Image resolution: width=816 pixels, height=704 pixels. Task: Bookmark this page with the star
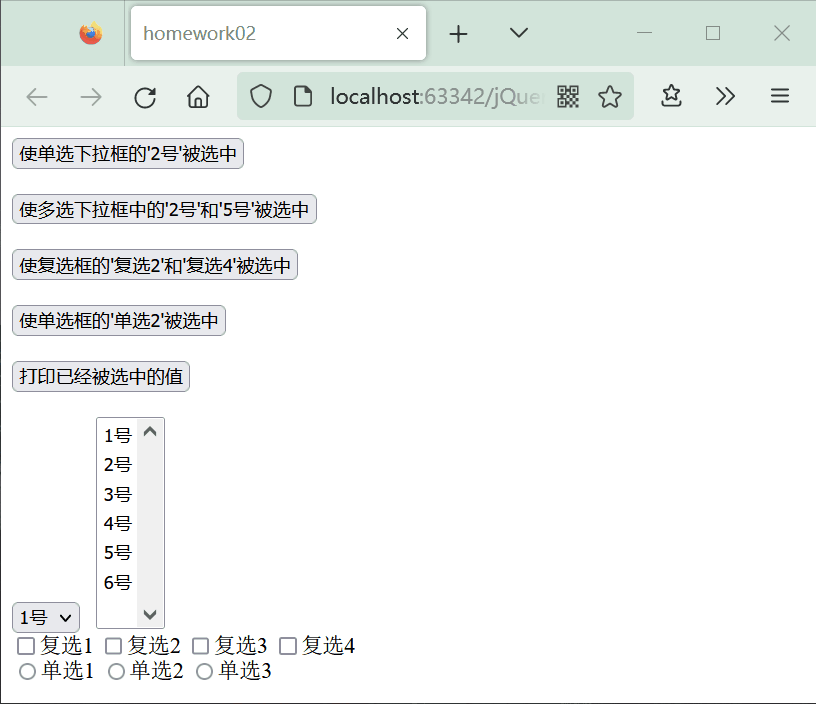pyautogui.click(x=609, y=97)
